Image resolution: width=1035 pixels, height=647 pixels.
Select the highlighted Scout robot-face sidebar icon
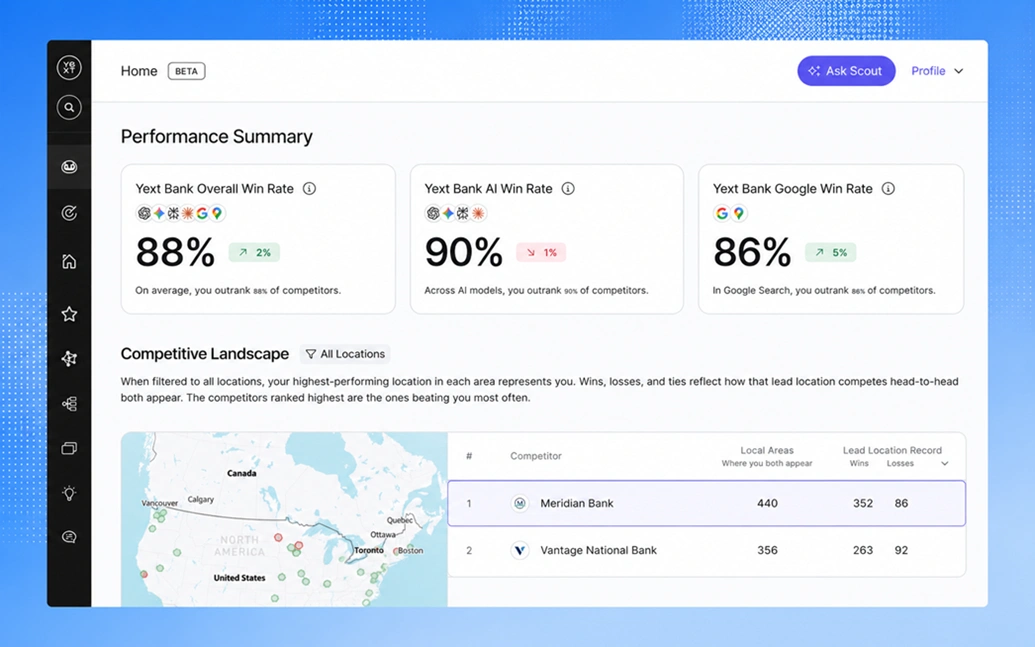click(69, 167)
